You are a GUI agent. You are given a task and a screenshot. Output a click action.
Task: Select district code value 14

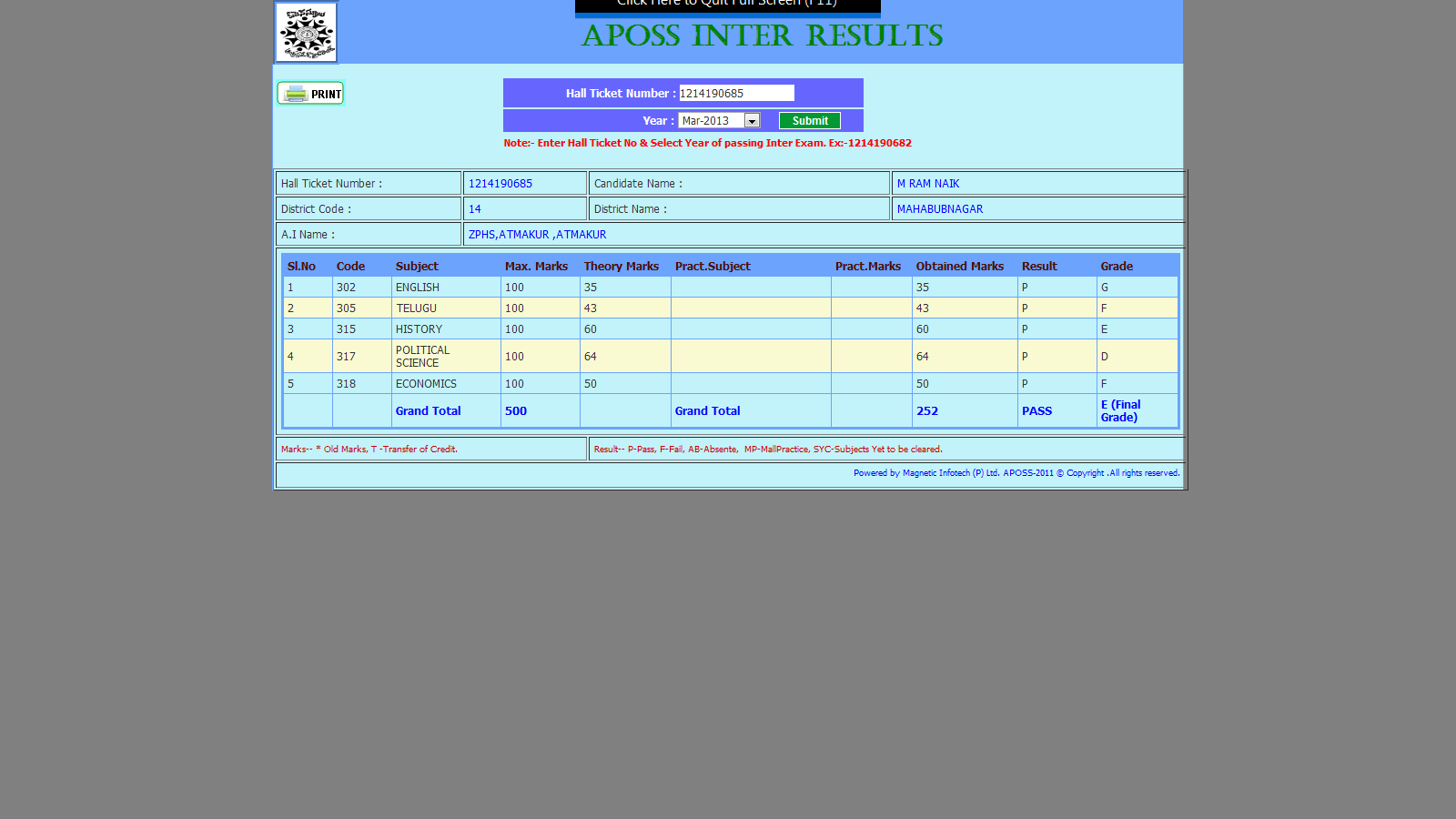pyautogui.click(x=475, y=208)
